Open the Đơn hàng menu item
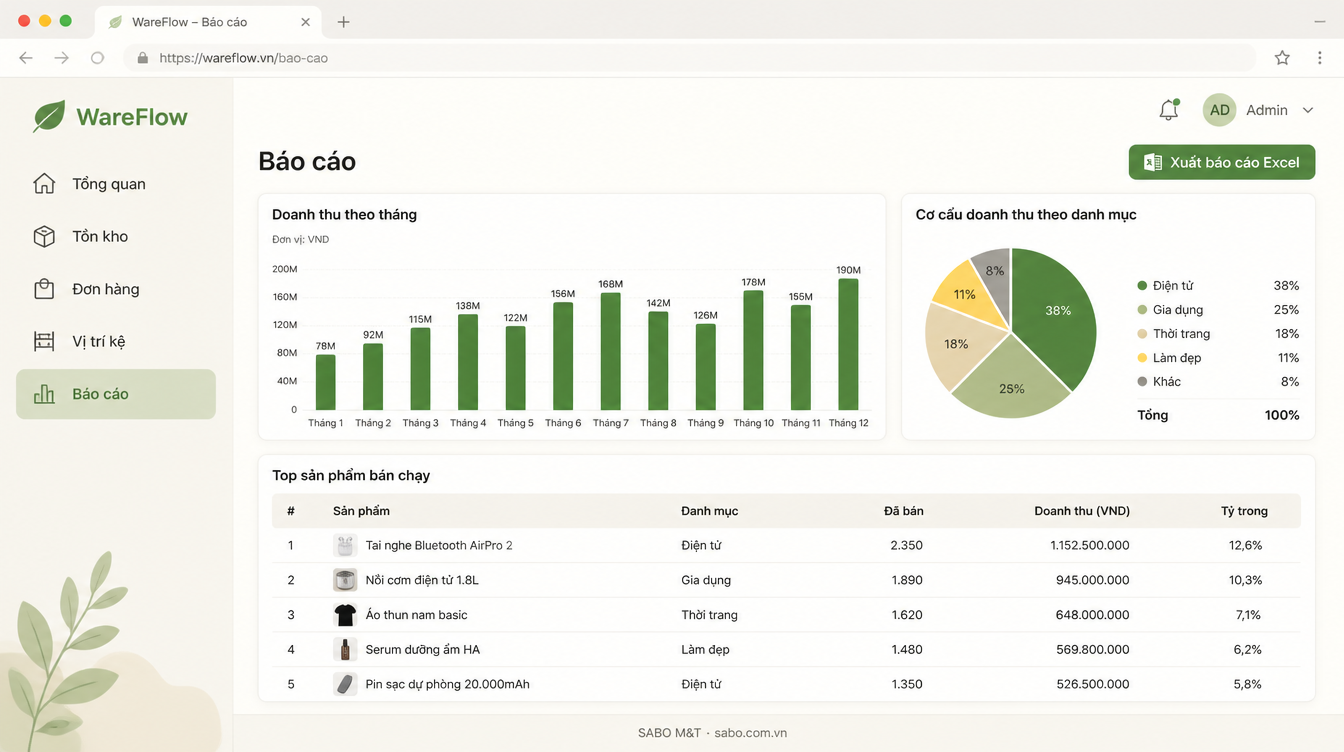This screenshot has width=1344, height=752. (116, 289)
